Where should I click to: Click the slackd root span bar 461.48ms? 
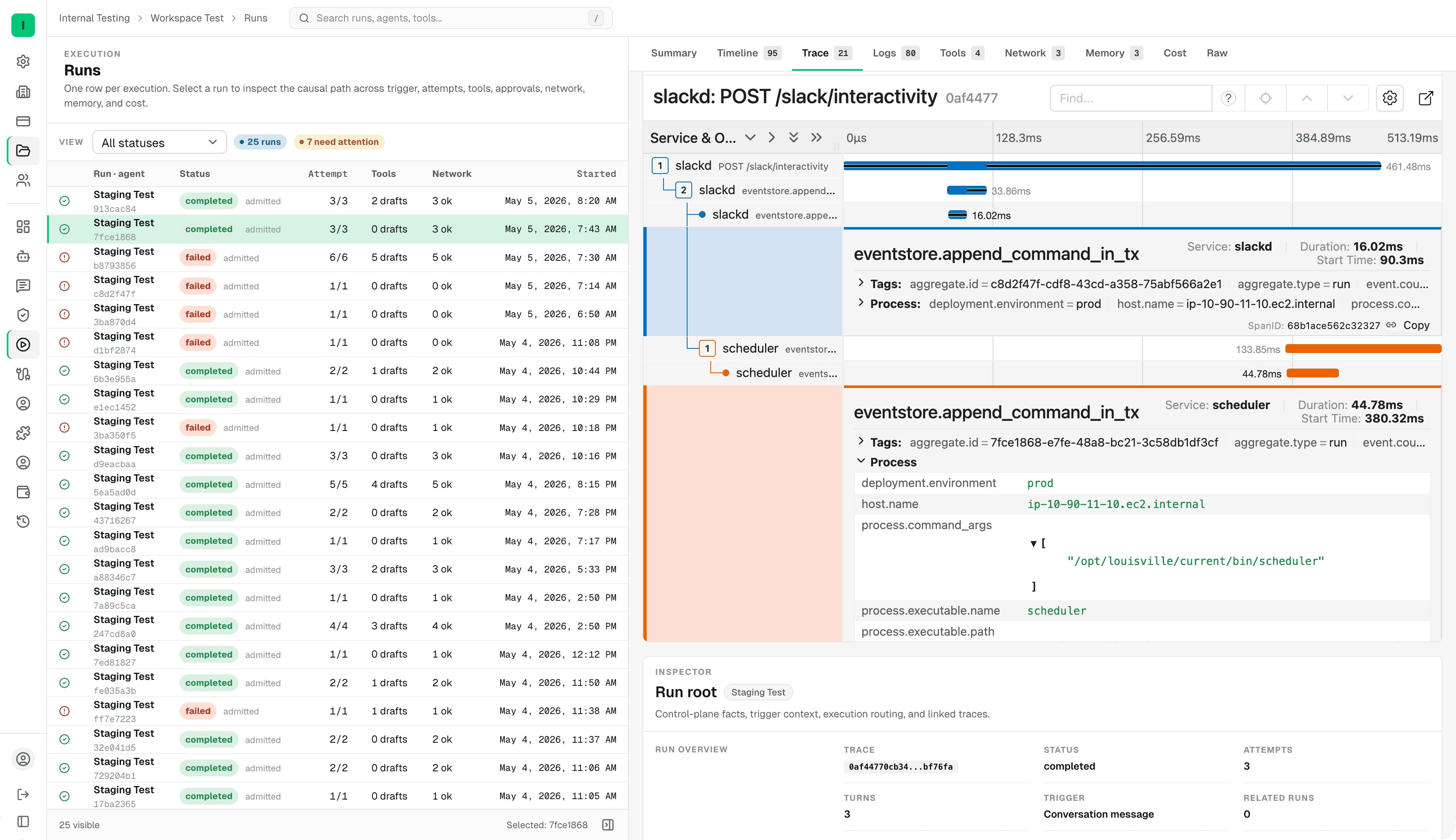coord(1112,166)
